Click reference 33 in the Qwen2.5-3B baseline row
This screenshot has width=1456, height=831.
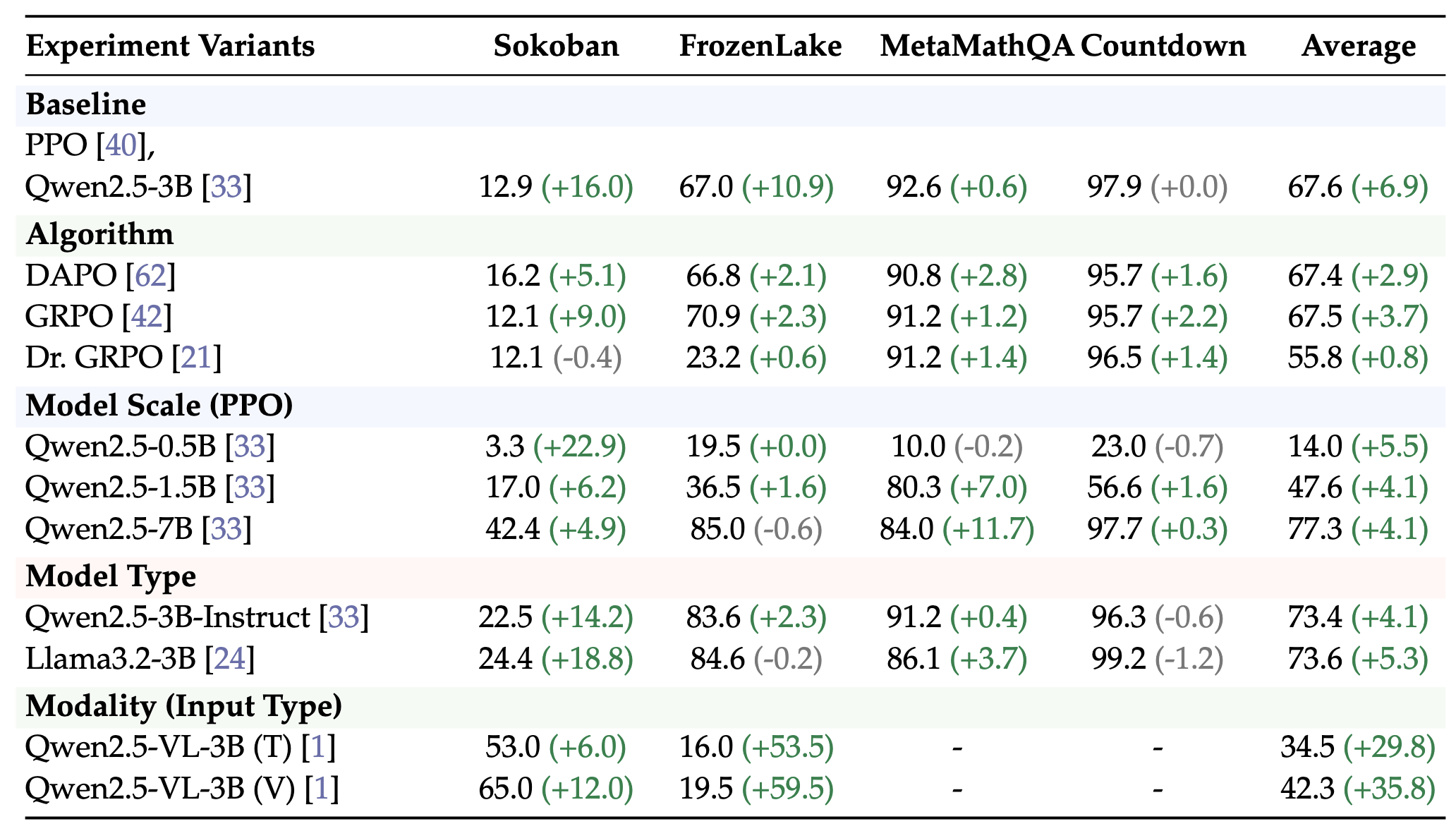click(x=226, y=187)
